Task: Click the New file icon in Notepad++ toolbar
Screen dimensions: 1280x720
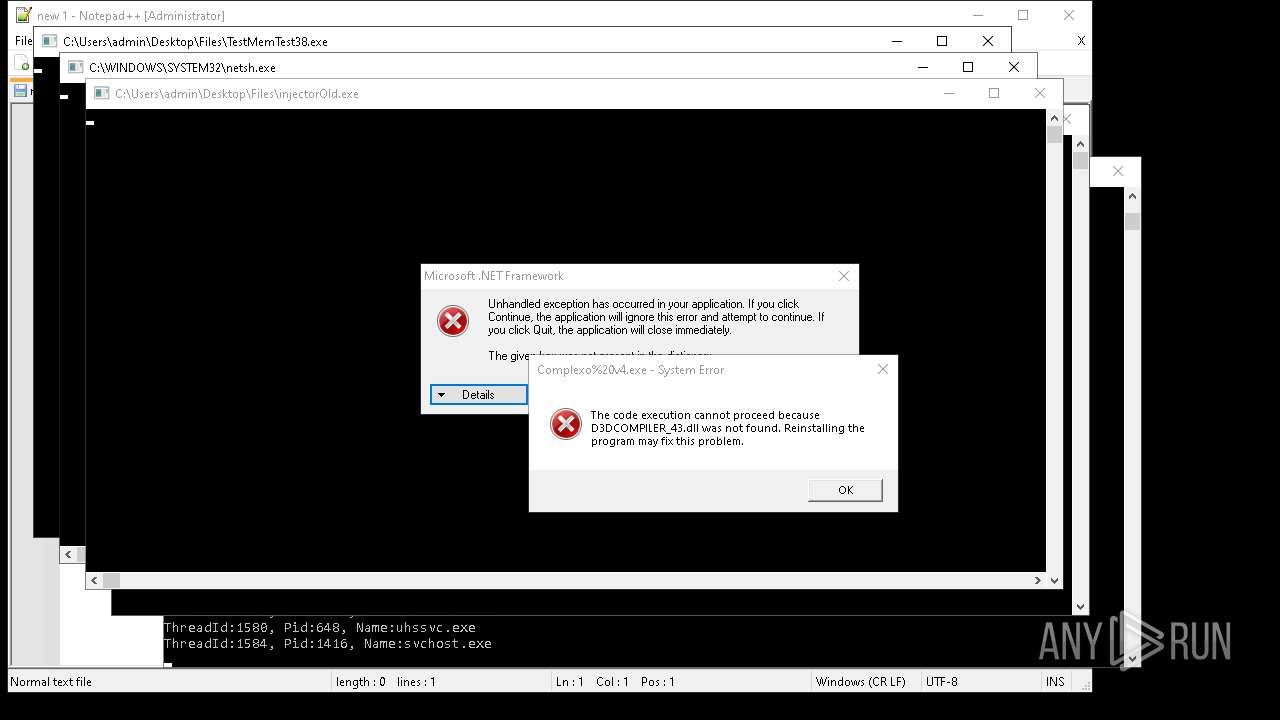Action: (x=23, y=63)
